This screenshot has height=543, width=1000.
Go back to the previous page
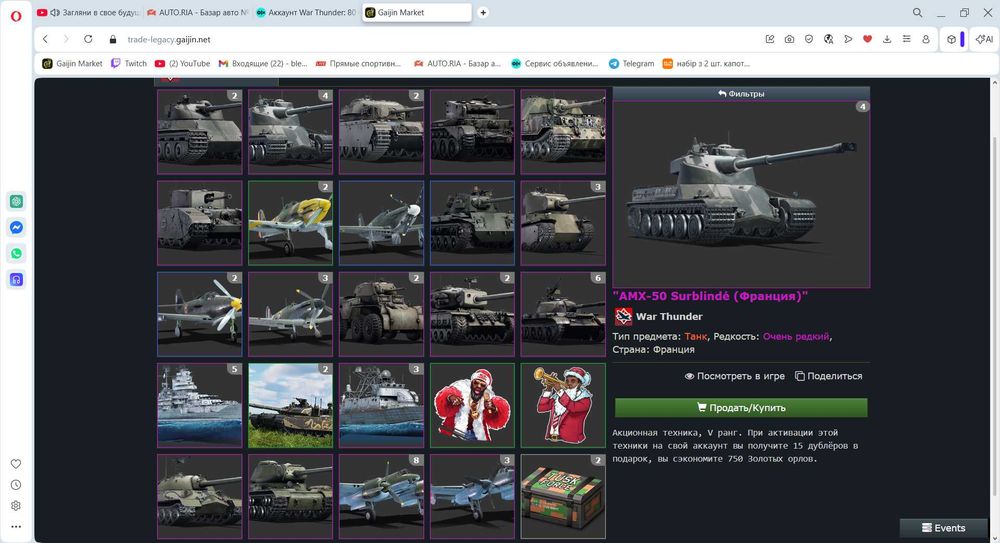click(x=45, y=39)
